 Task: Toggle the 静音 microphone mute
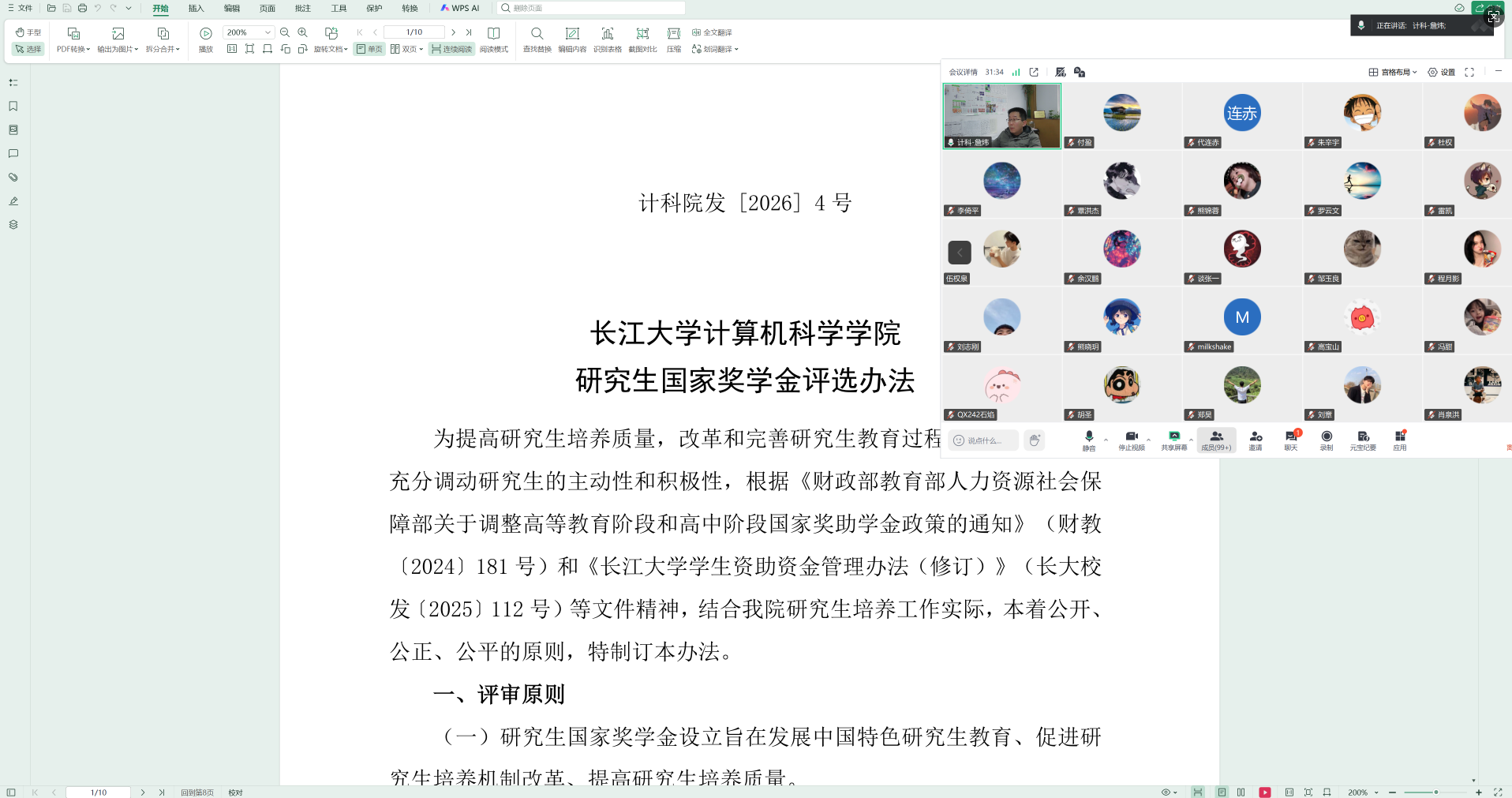tap(1089, 436)
